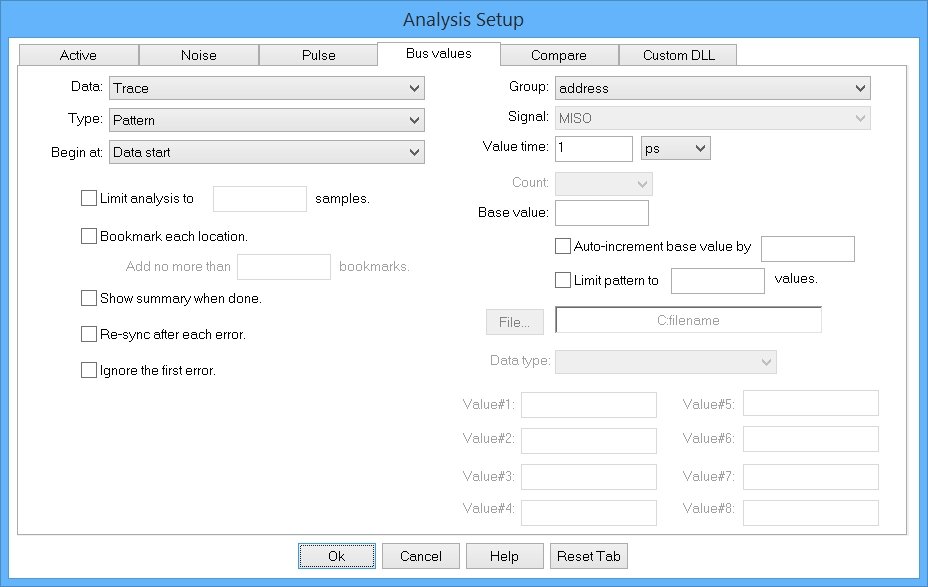Screen dimensions: 928x587
Task: Enable Auto-increment base value checkbox
Action: (563, 246)
